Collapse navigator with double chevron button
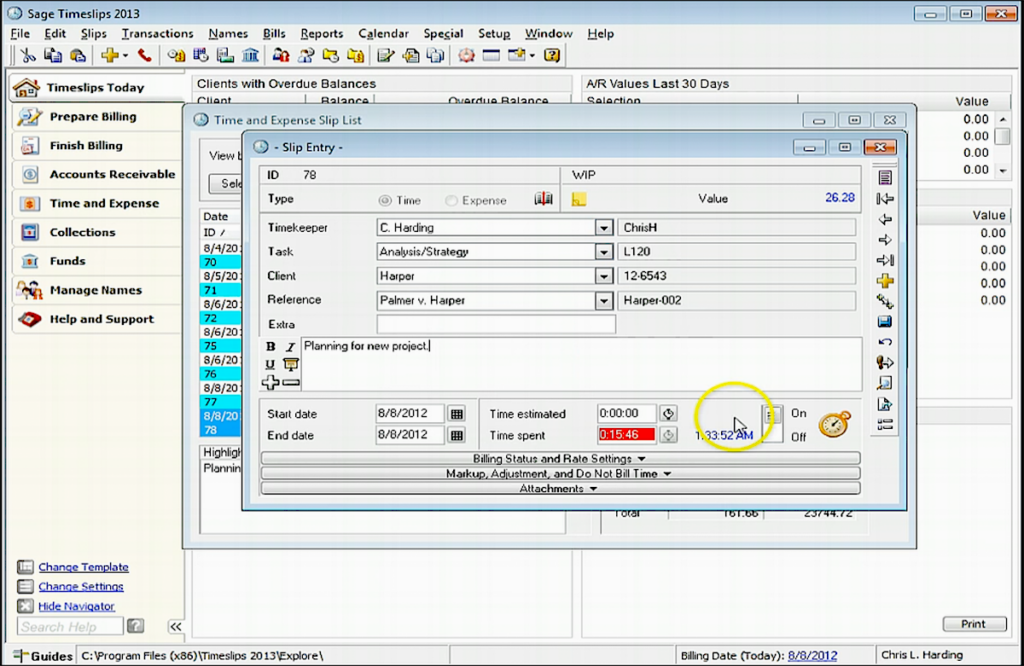 click(x=176, y=627)
